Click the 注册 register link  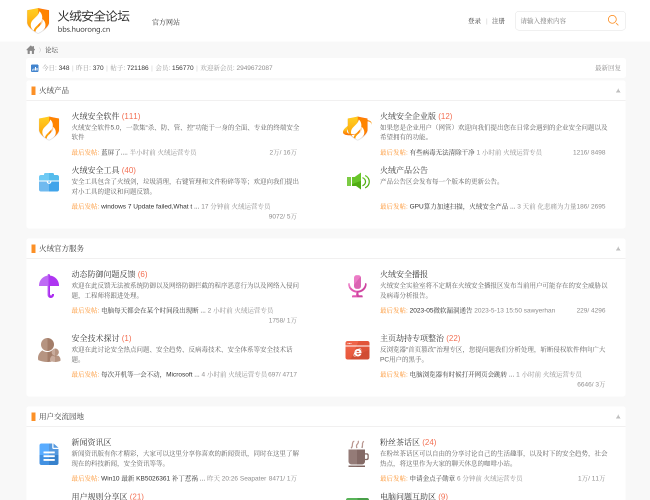coord(498,20)
